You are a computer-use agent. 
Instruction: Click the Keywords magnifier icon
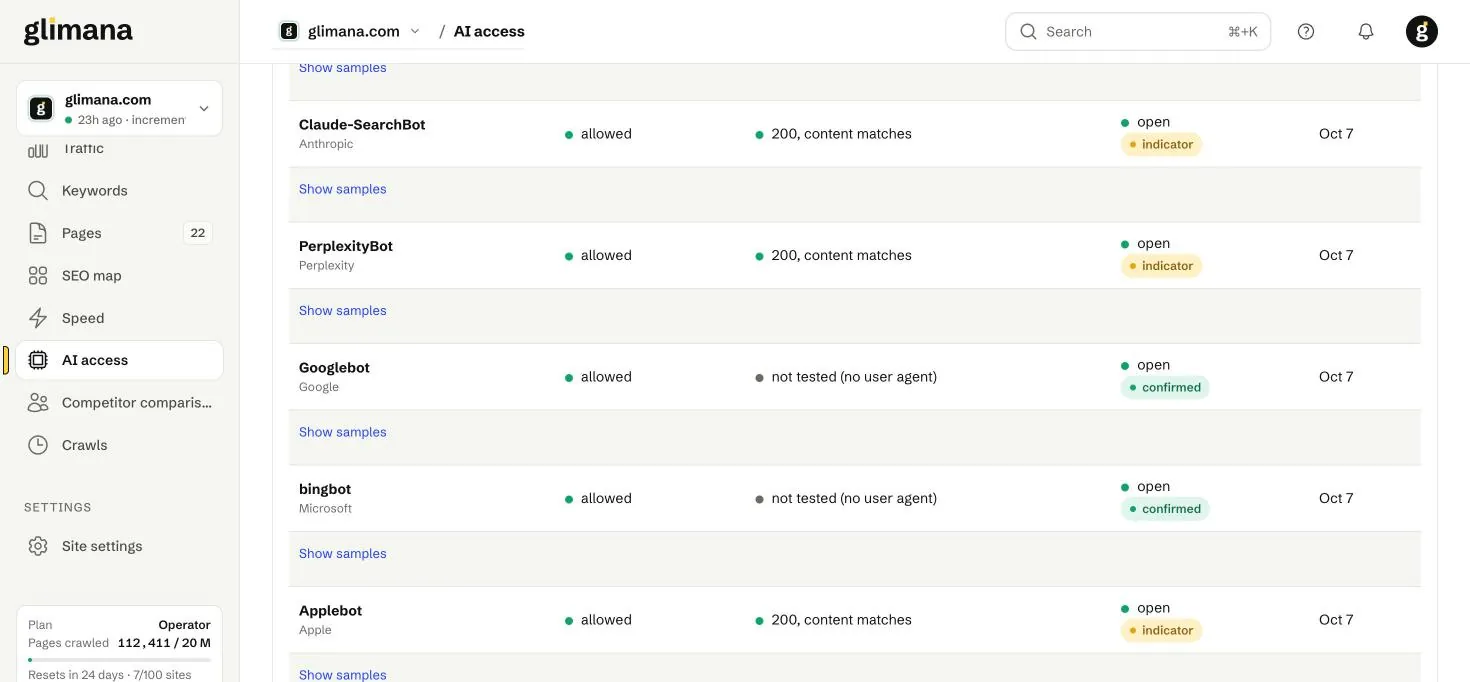pos(38,191)
